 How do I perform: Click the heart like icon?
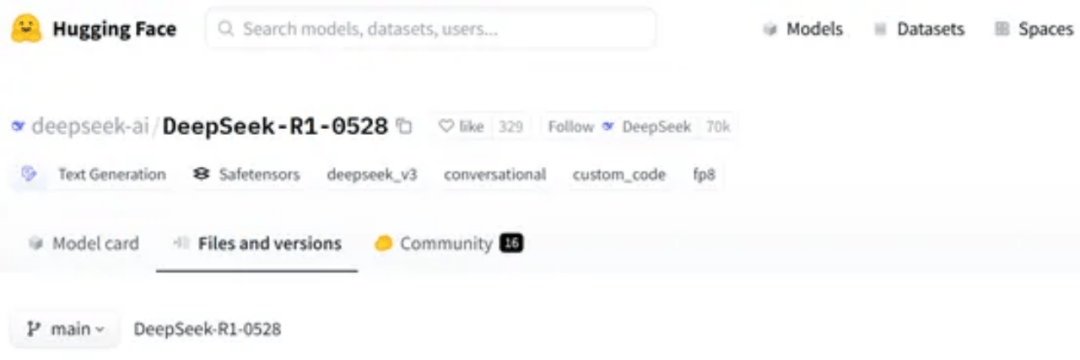tap(446, 127)
